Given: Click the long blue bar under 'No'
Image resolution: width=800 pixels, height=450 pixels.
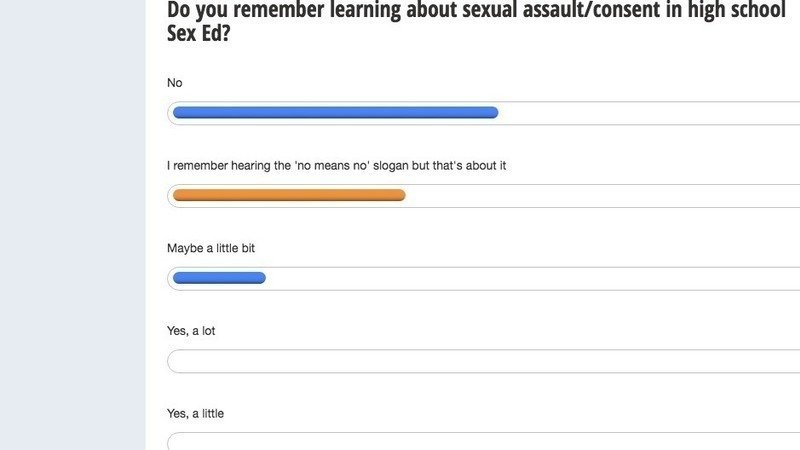Looking at the screenshot, I should (335, 113).
